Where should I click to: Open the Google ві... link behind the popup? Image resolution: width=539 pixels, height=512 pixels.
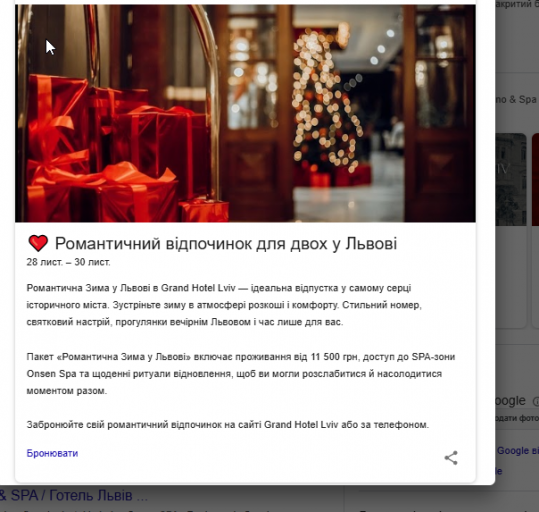click(x=518, y=450)
